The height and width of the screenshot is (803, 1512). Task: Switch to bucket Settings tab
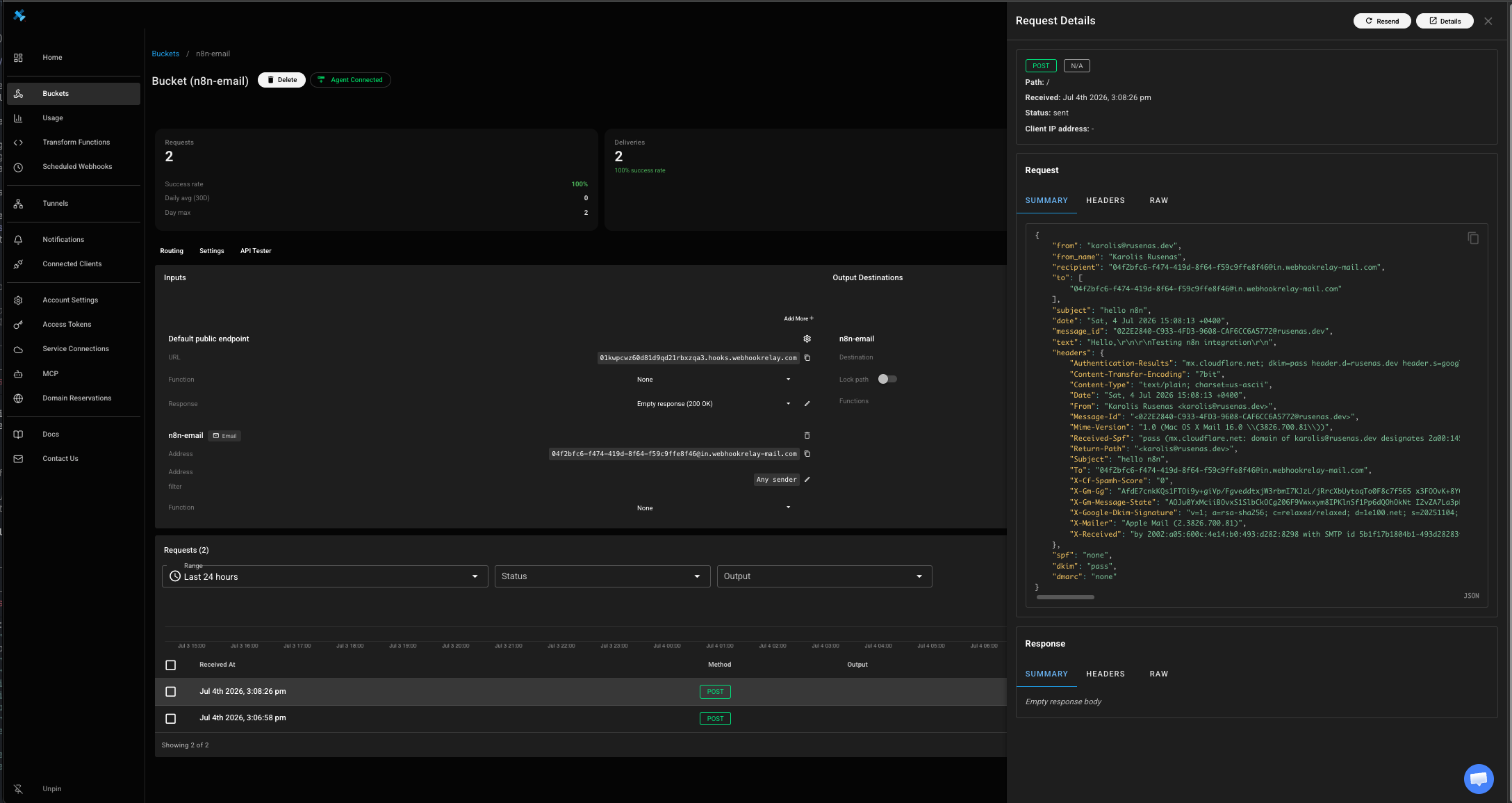pos(212,251)
